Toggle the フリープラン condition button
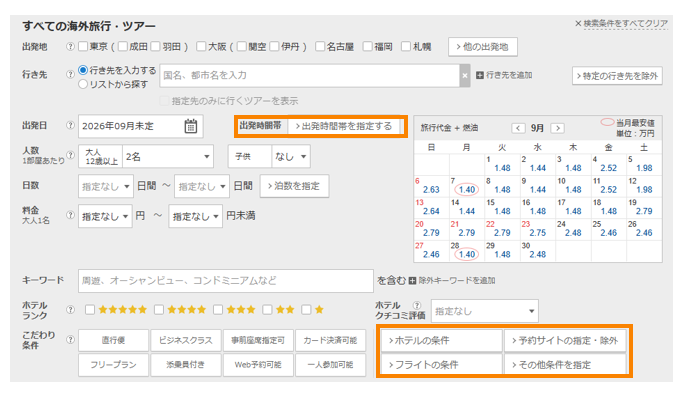Screen dimensions: 690x397 point(113,365)
